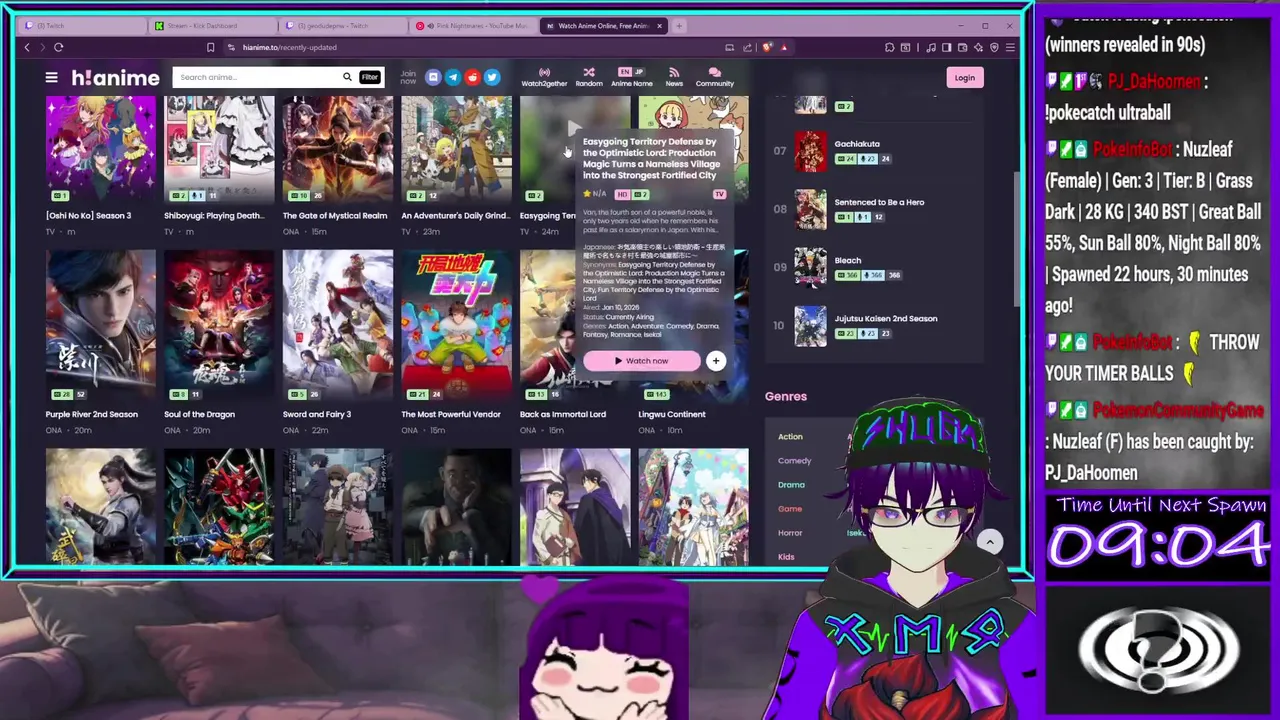
Task: Switch to the Pink Nightmares YouTube Music tab
Action: (x=473, y=26)
